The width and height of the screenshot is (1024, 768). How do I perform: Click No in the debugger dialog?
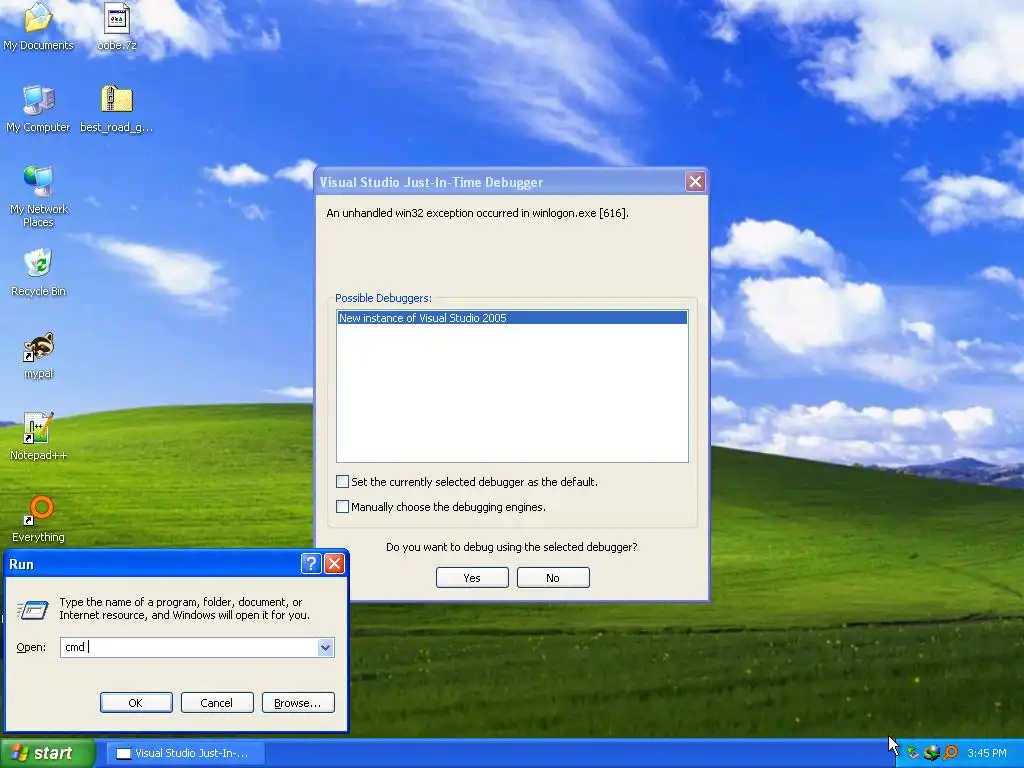[553, 578]
